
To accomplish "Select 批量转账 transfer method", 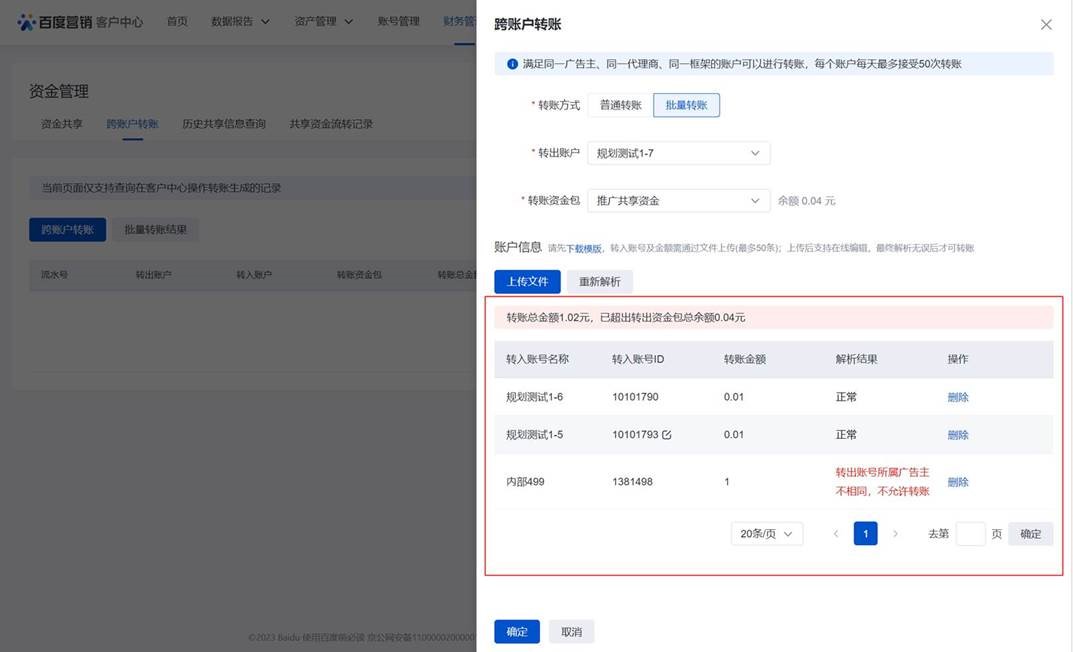I will click(x=686, y=105).
